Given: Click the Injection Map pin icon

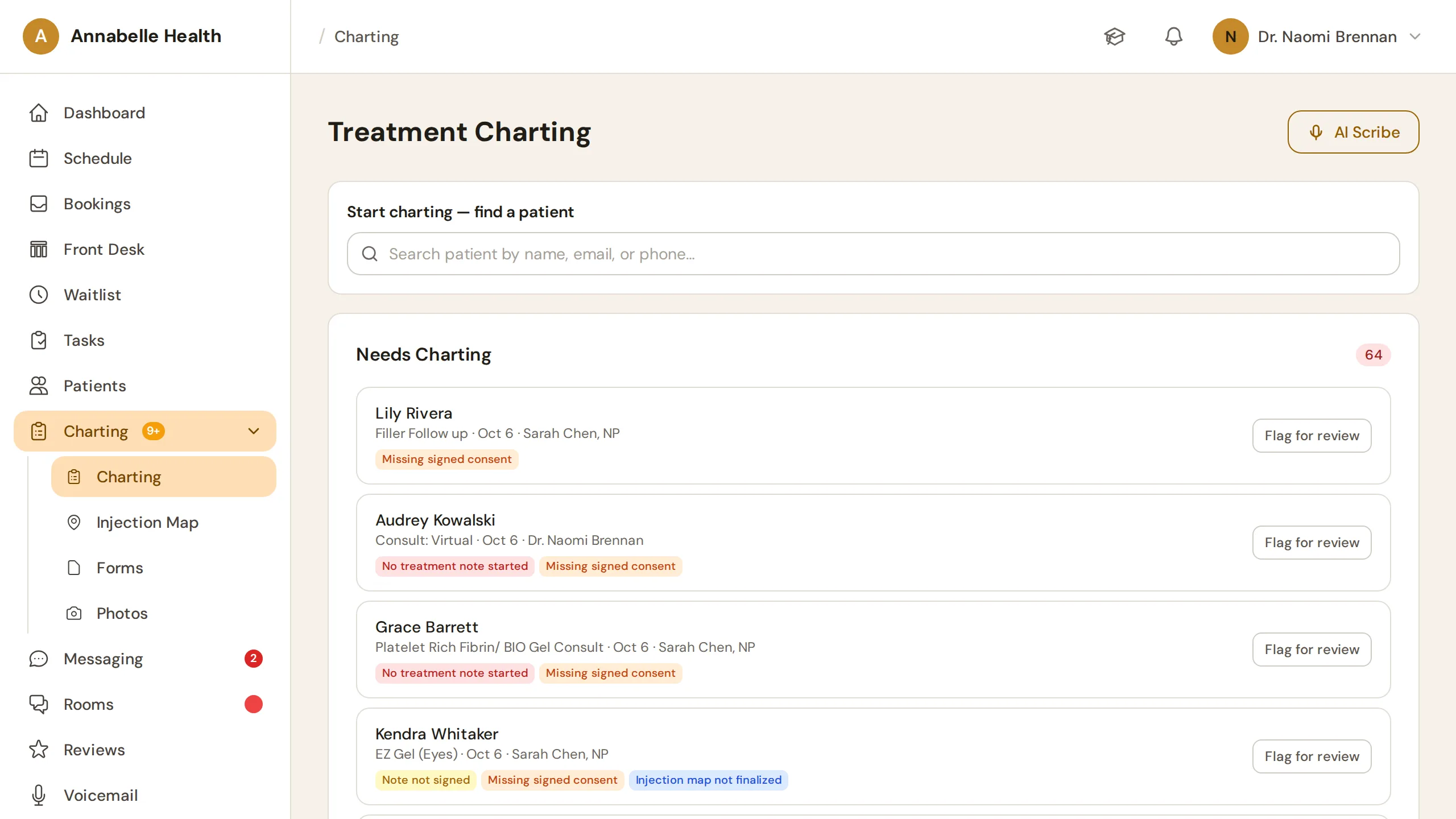Looking at the screenshot, I should coord(74,522).
